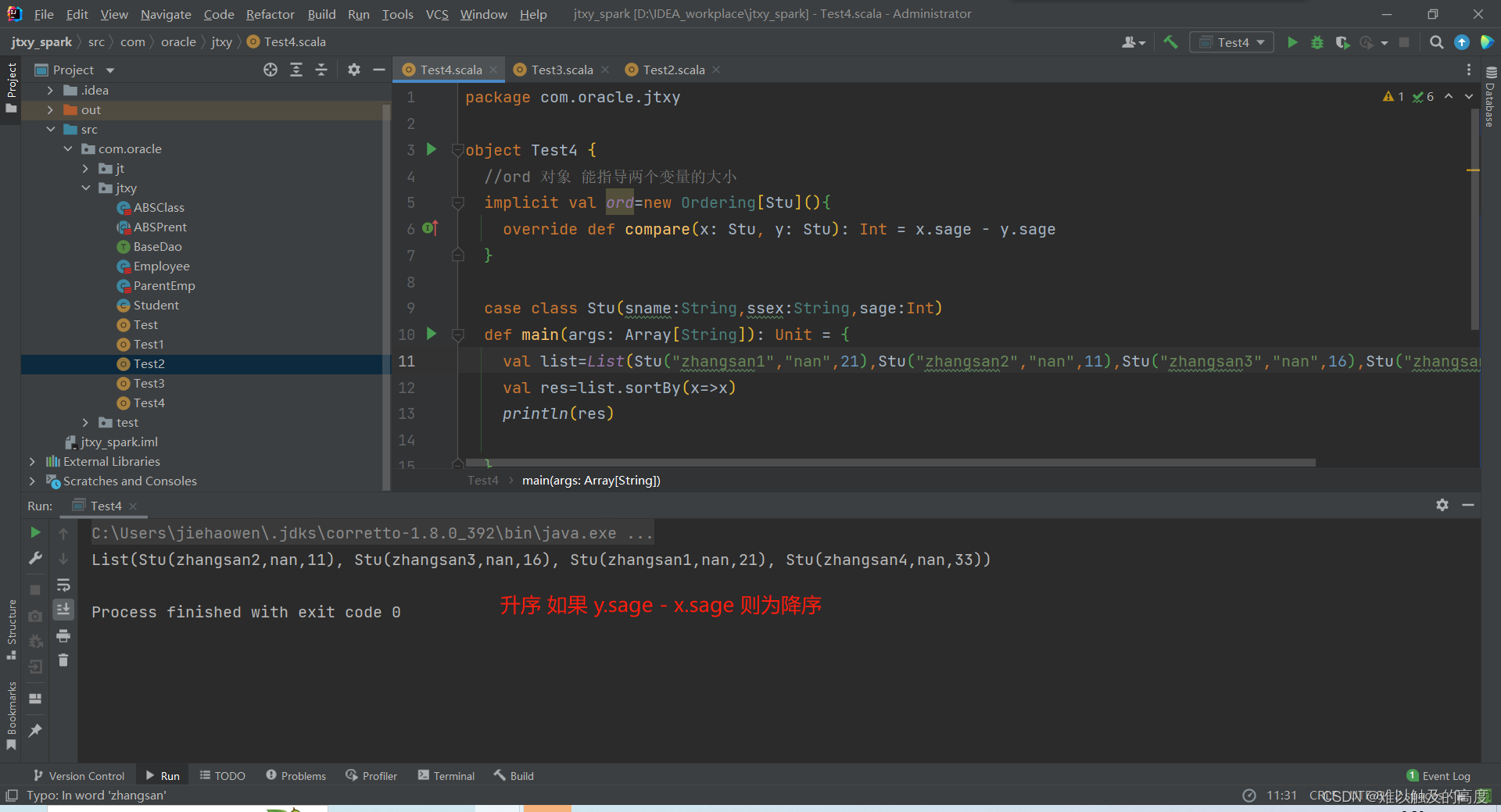Clear all console output trash icon

63,660
